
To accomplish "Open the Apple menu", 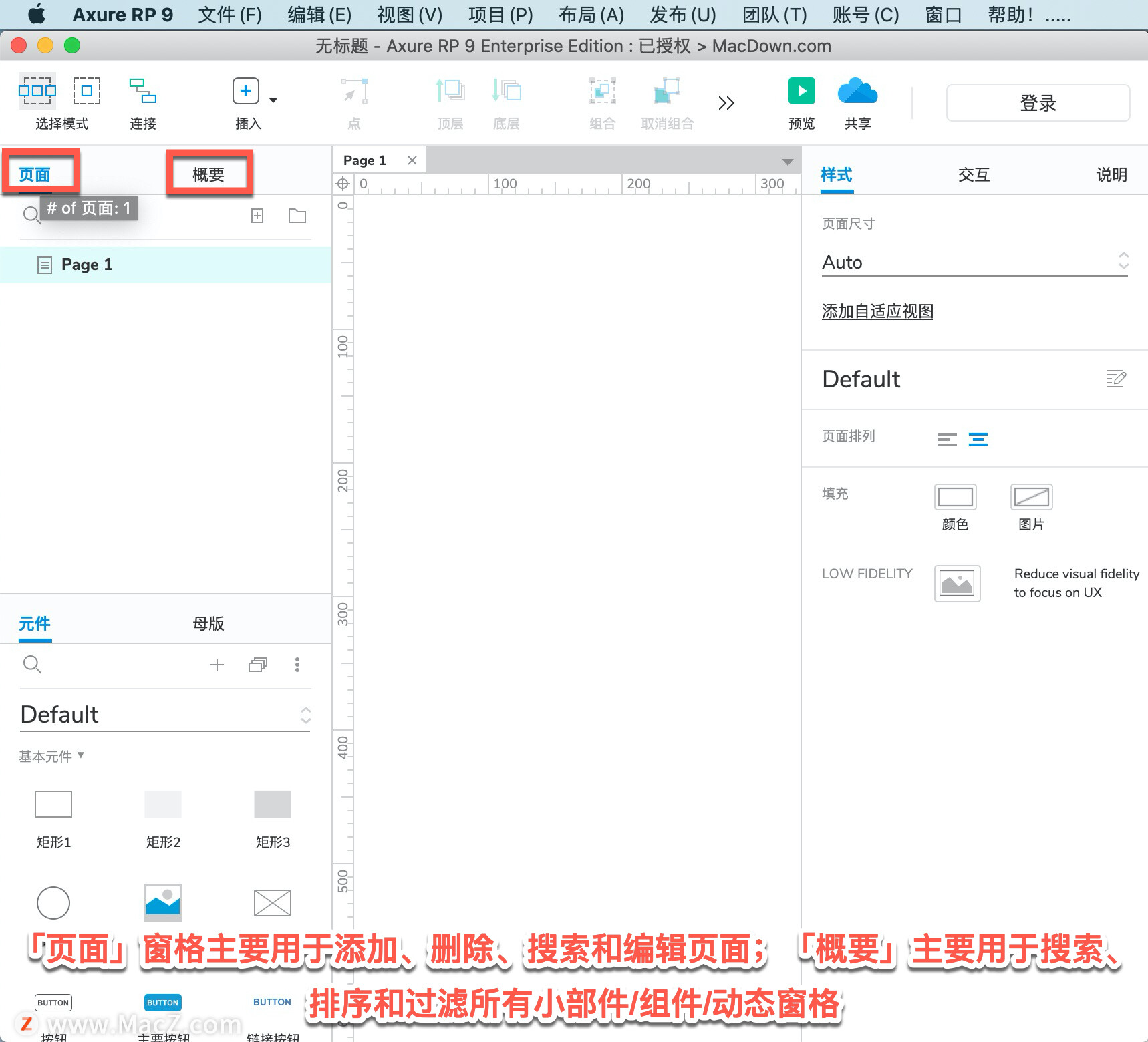I will (37, 14).
